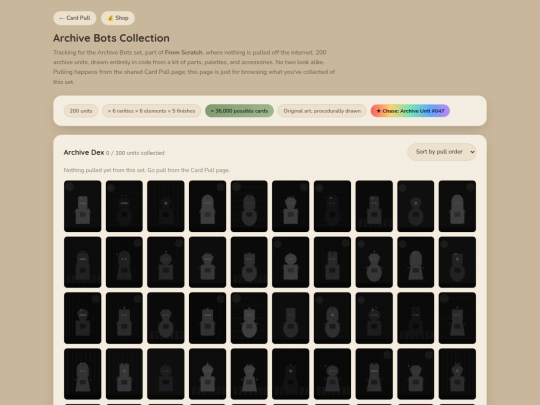Click the Original art, procedurally drawn pill

pos(322,111)
